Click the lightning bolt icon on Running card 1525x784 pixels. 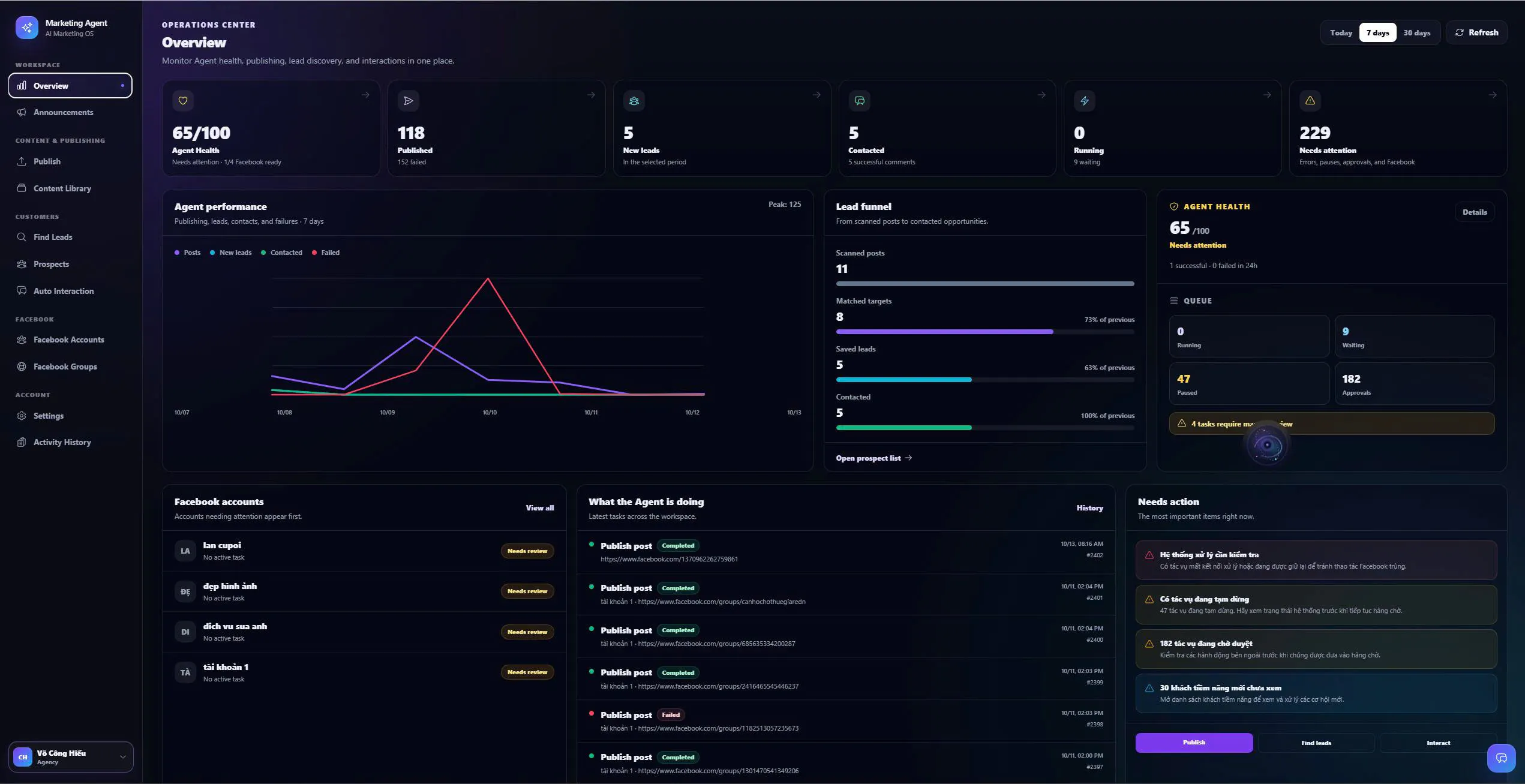click(x=1085, y=101)
